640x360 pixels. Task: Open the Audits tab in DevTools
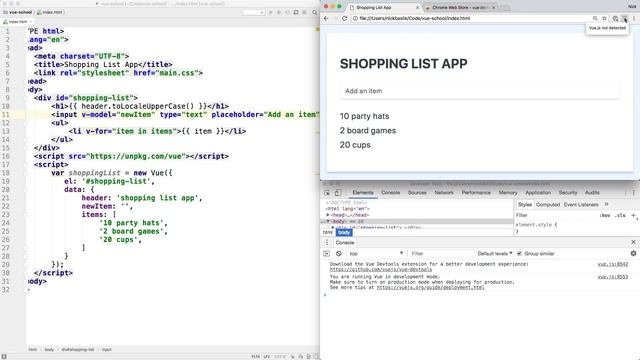coord(592,193)
